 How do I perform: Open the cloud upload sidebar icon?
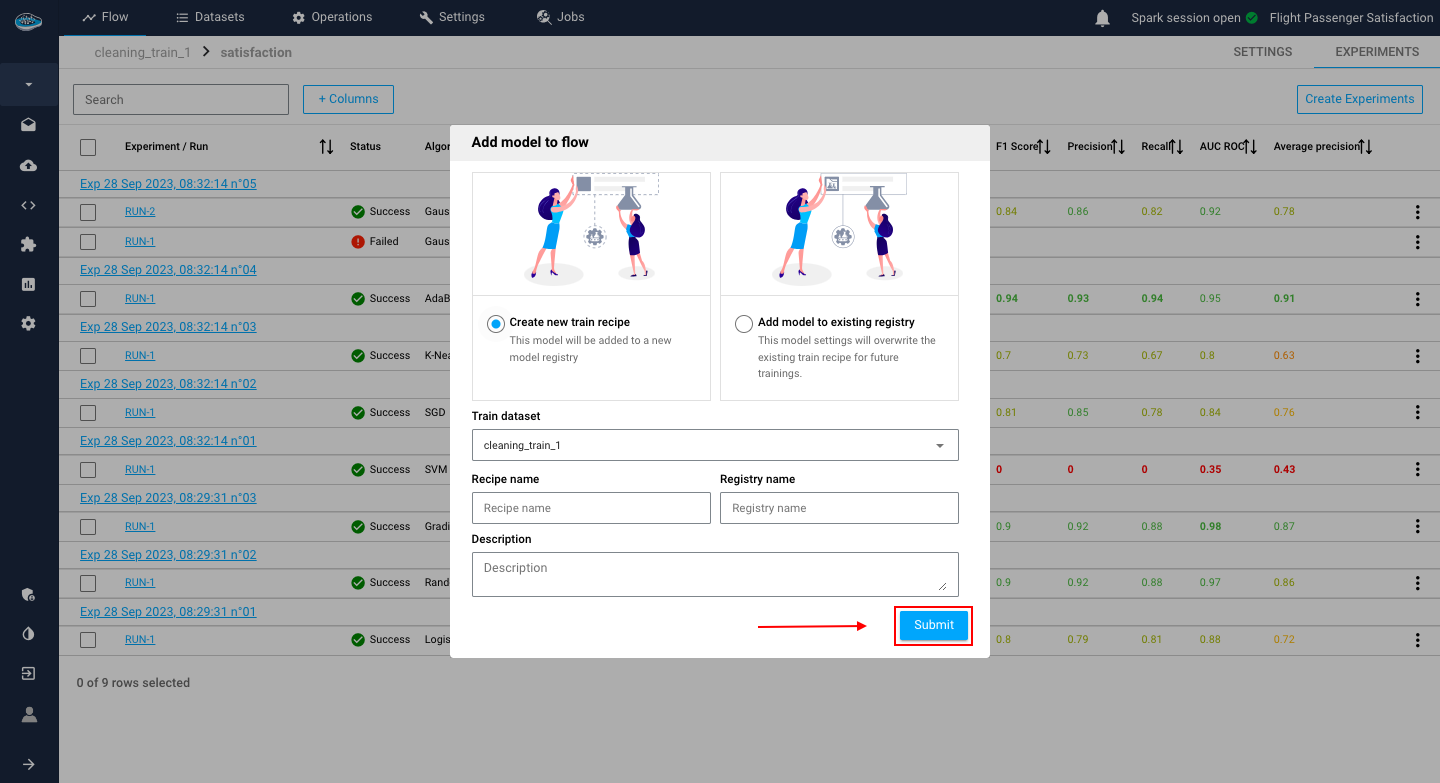[29, 165]
